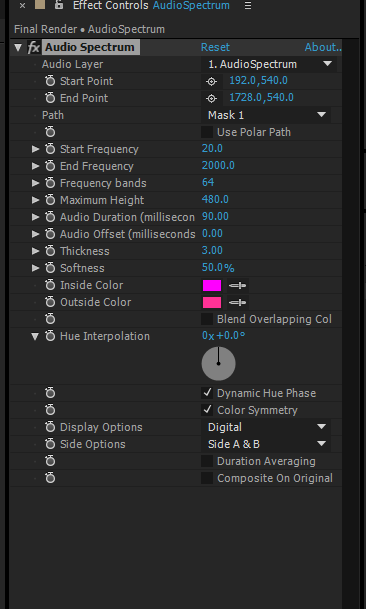Toggle stopwatch for Maximum Height
The width and height of the screenshot is (366, 609).
click(x=50, y=200)
